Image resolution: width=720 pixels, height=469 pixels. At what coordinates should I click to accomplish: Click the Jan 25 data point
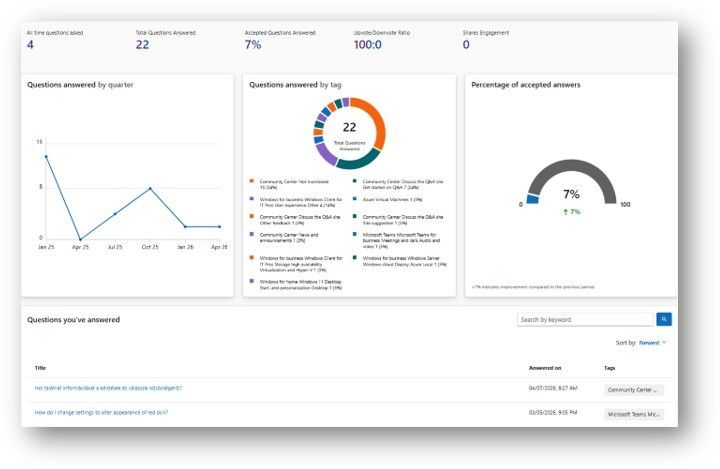[46, 157]
